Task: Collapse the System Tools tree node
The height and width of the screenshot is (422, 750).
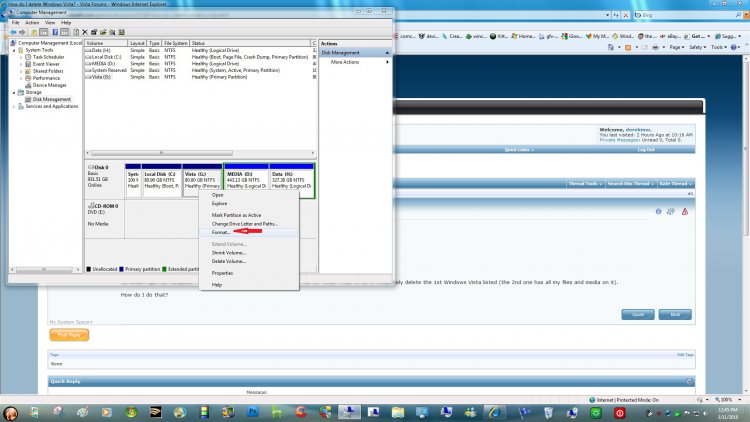Action: (x=14, y=50)
